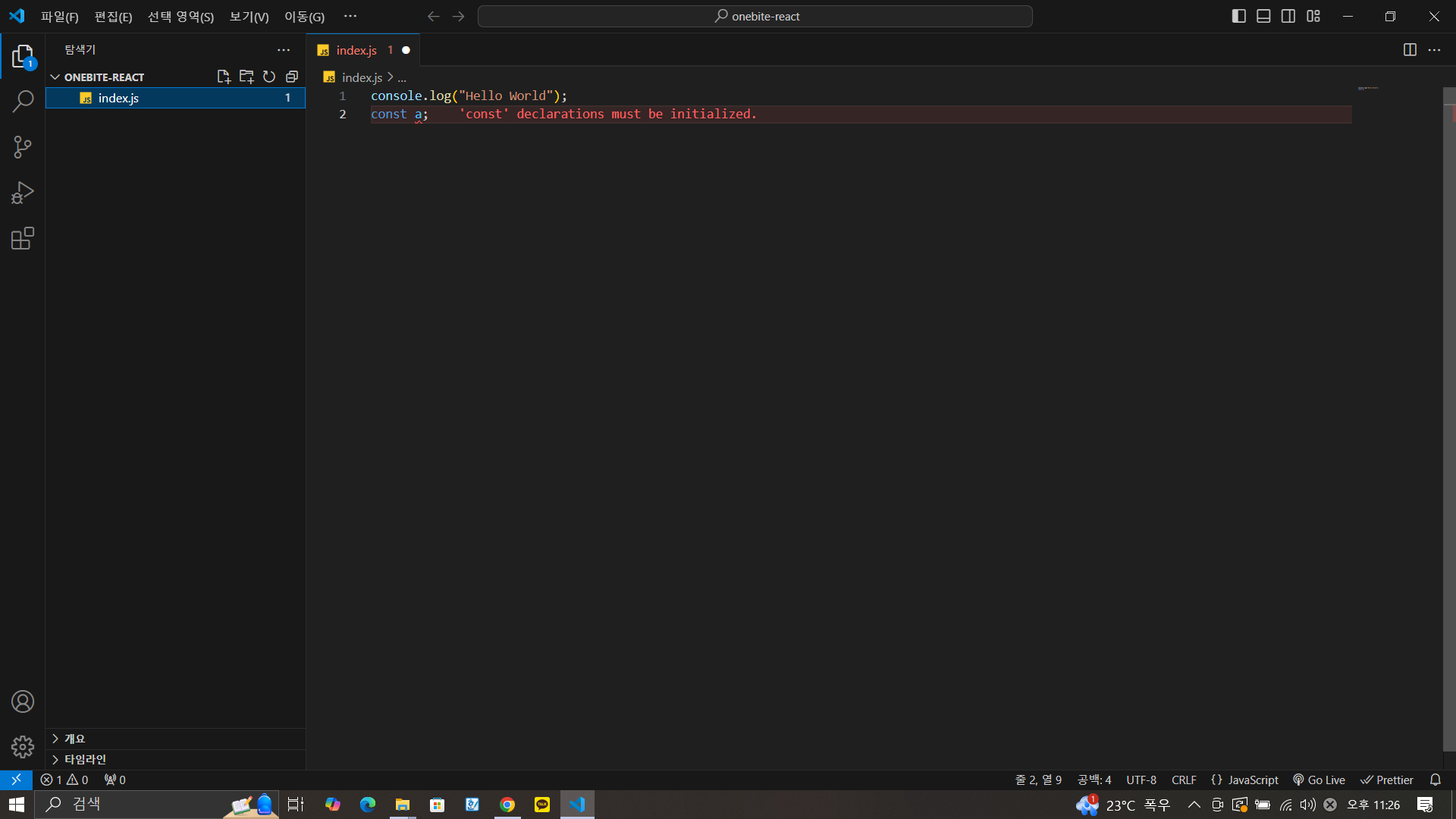
Task: Open Task View on the taskbar
Action: 296,805
